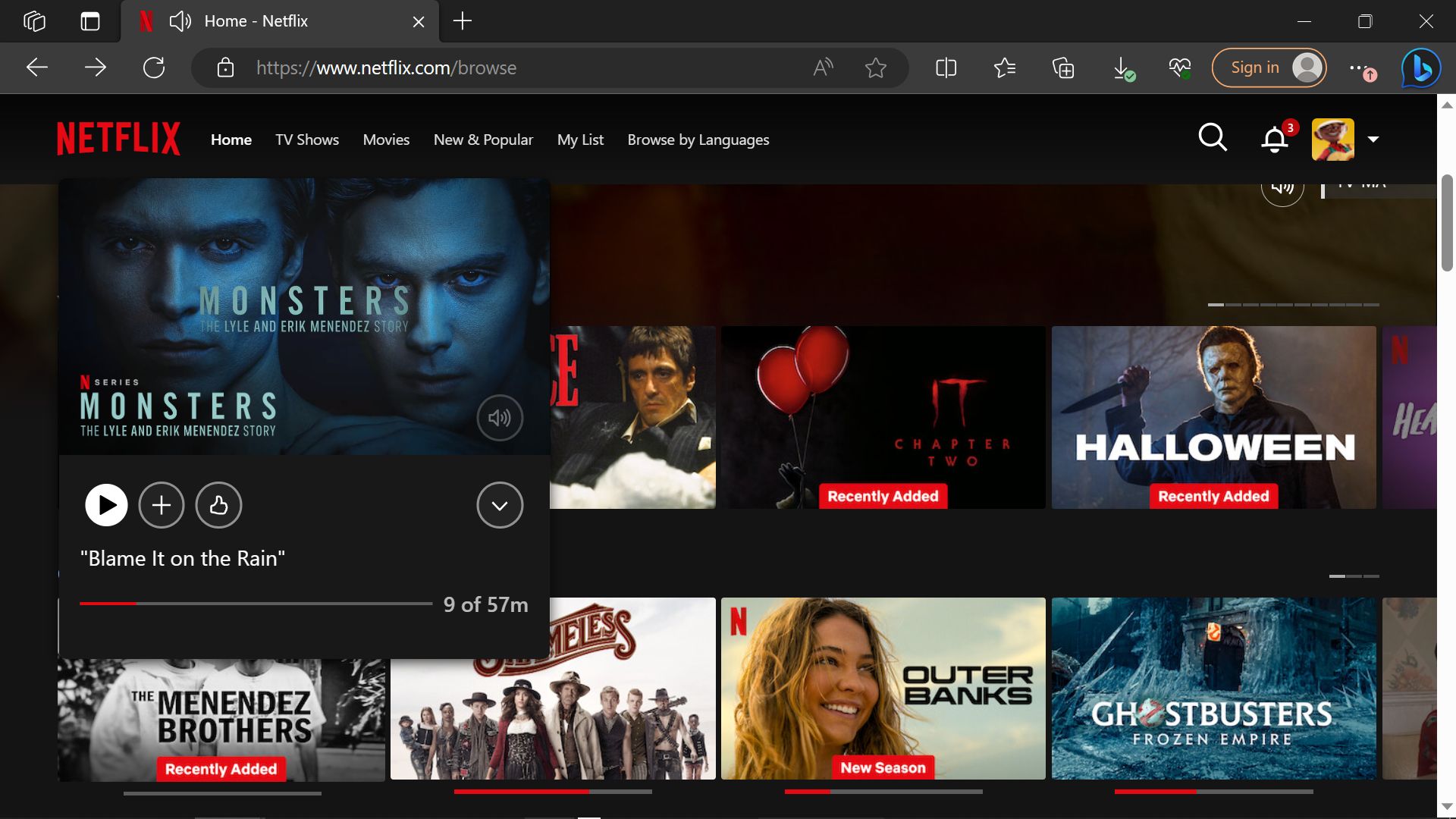Click the Monsters preview artwork
The height and width of the screenshot is (819, 1456).
tap(304, 317)
